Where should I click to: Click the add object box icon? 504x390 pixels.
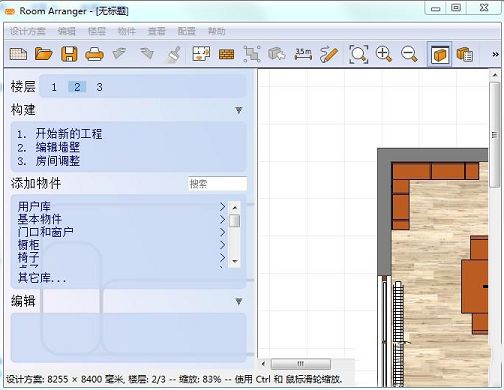277,54
